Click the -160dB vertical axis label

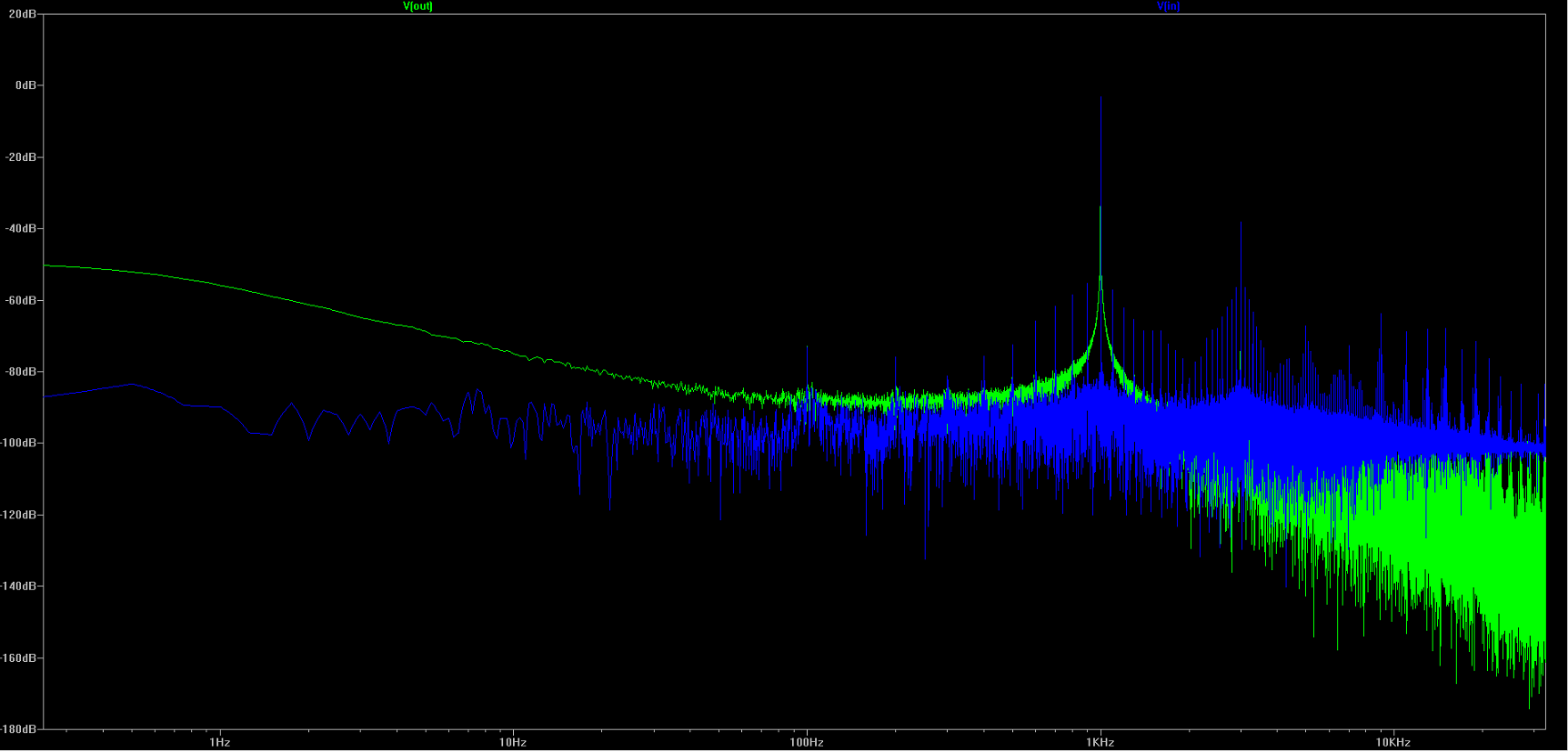point(18,657)
